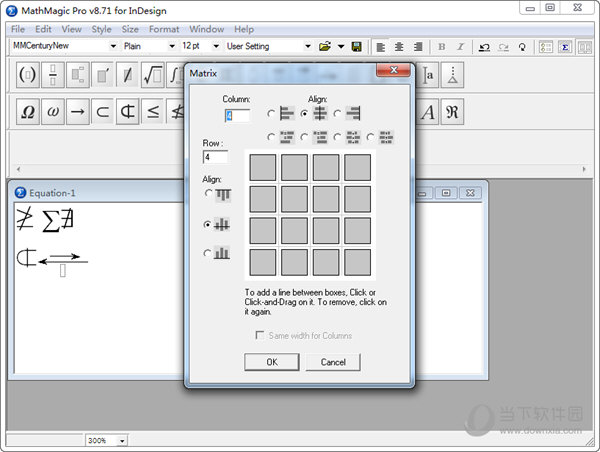Screen dimensions: 600x452
Task: Open the View menu
Action: (x=71, y=29)
